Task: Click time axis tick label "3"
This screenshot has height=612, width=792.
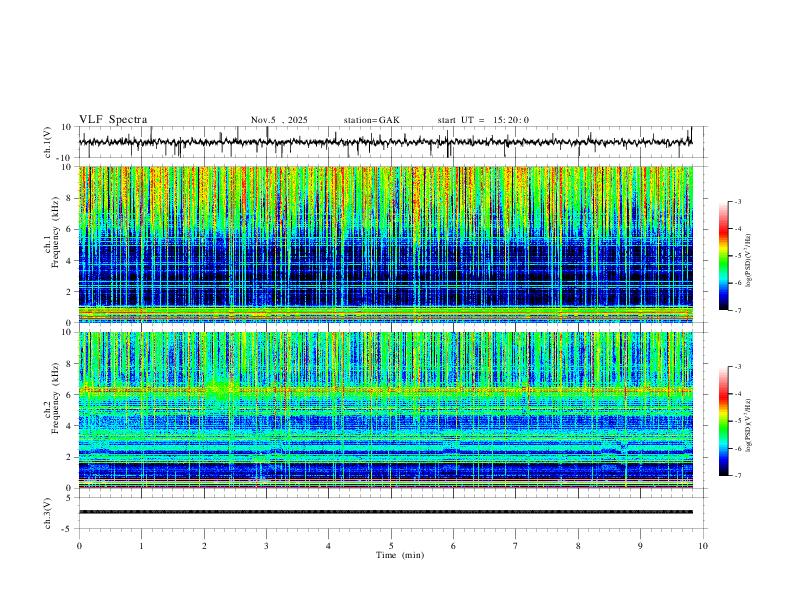Action: click(x=266, y=546)
